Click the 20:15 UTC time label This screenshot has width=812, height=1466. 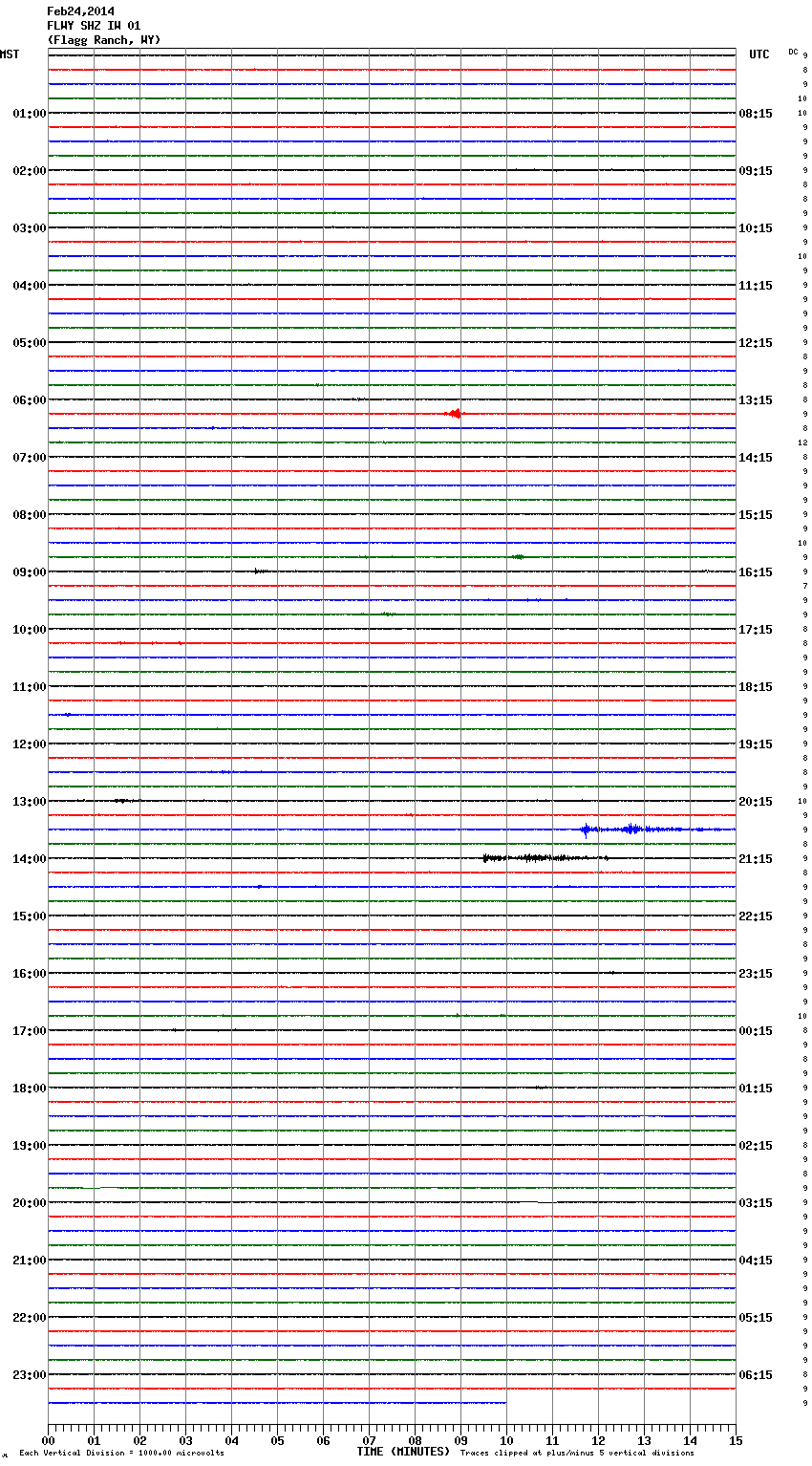(x=756, y=802)
